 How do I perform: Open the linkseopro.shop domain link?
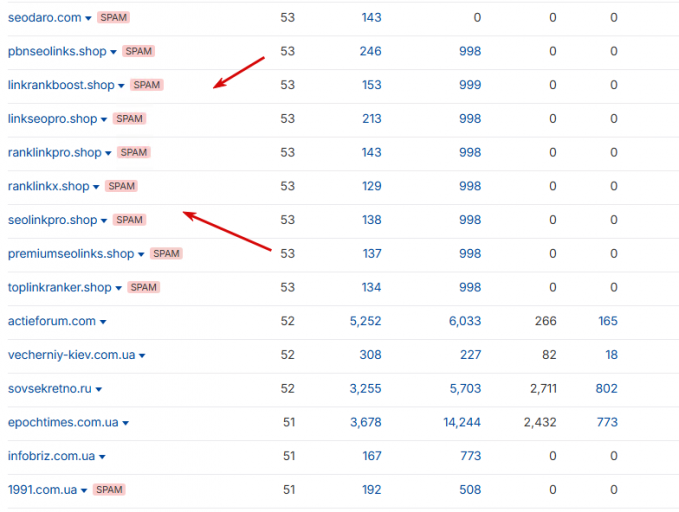pos(52,119)
